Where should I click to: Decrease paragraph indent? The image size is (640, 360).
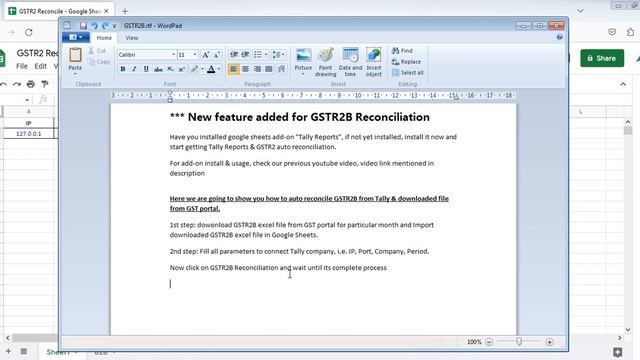coord(233,55)
